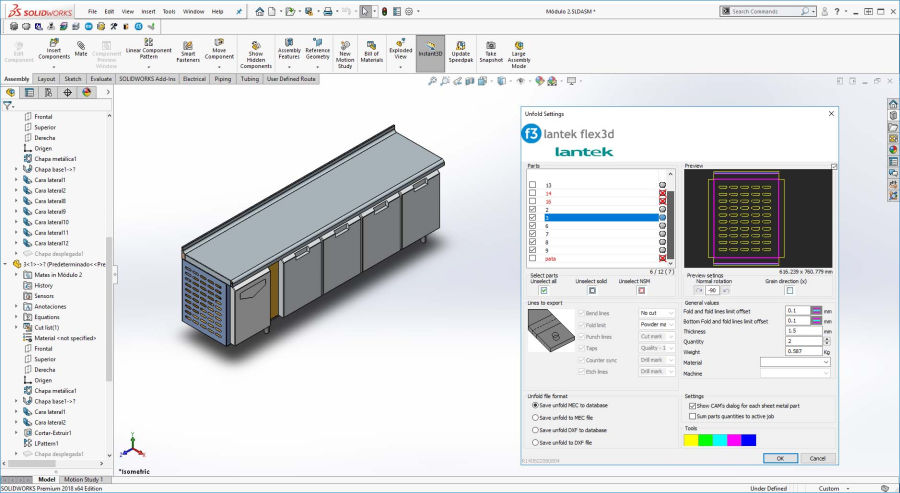Open the Material dropdown
This screenshot has width=900, height=493.
[x=795, y=362]
